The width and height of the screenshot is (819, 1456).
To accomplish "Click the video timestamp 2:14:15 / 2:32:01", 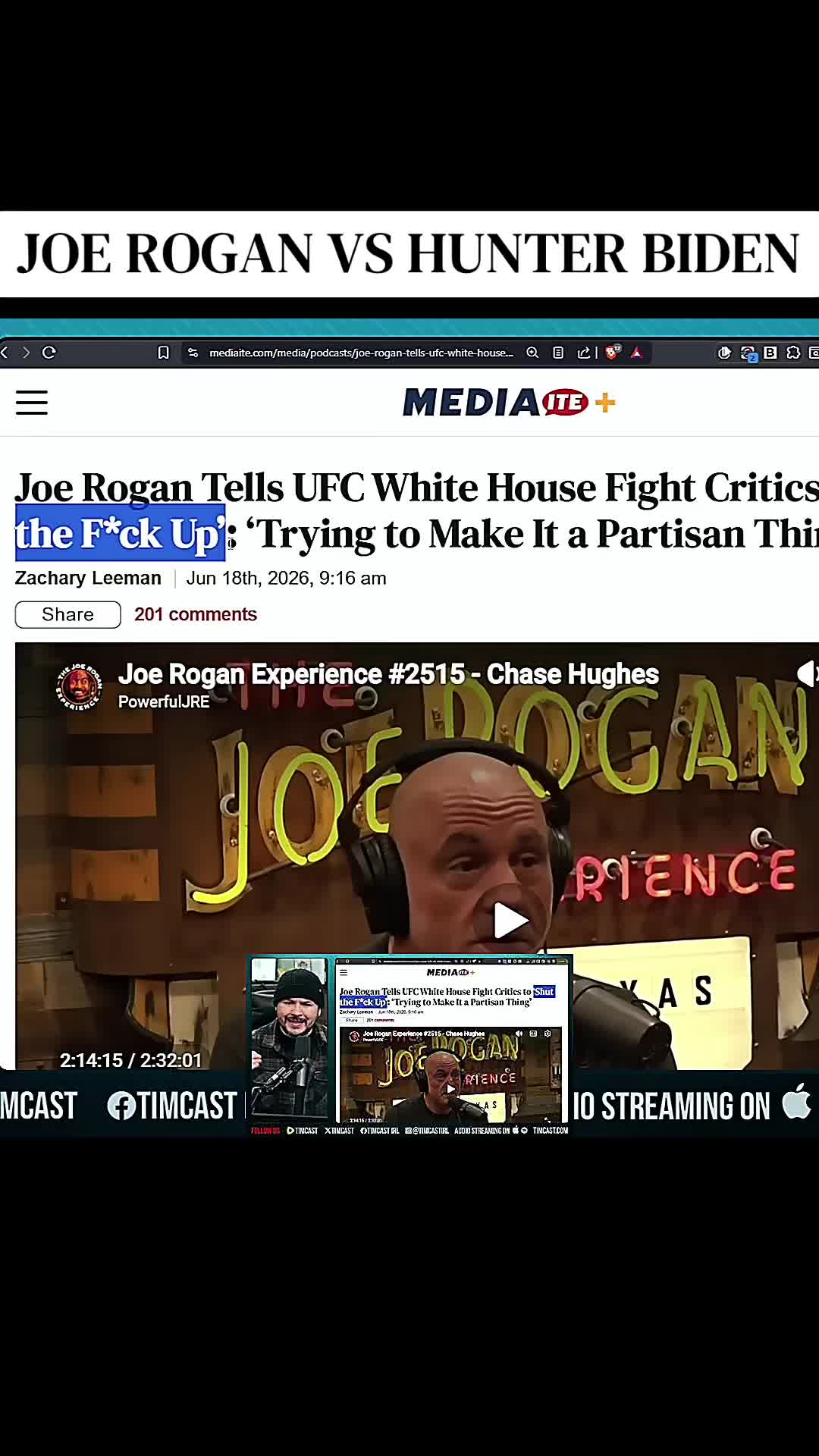I will [131, 1060].
